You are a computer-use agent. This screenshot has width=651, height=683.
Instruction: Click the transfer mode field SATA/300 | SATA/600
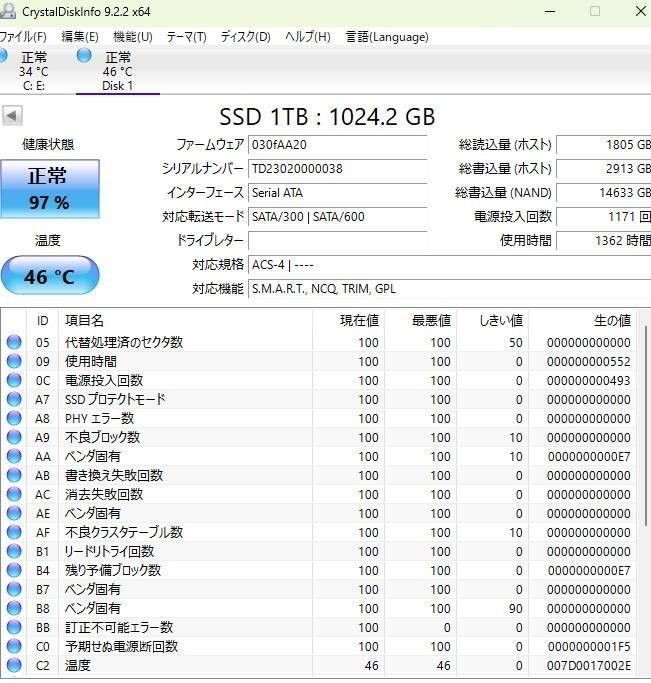337,216
